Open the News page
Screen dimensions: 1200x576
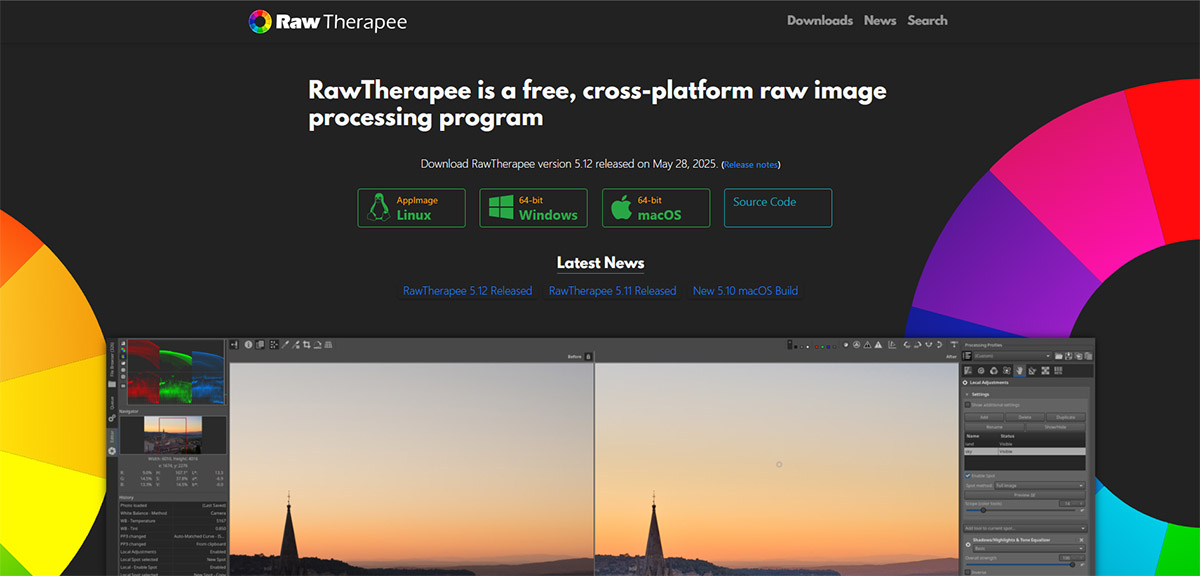(880, 20)
